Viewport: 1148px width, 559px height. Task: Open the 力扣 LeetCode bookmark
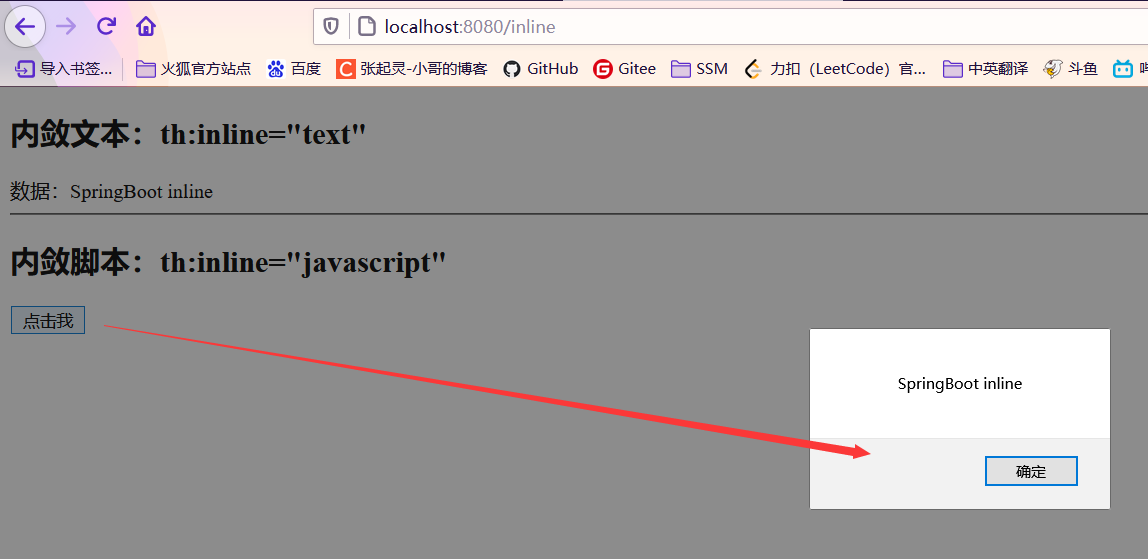[835, 69]
